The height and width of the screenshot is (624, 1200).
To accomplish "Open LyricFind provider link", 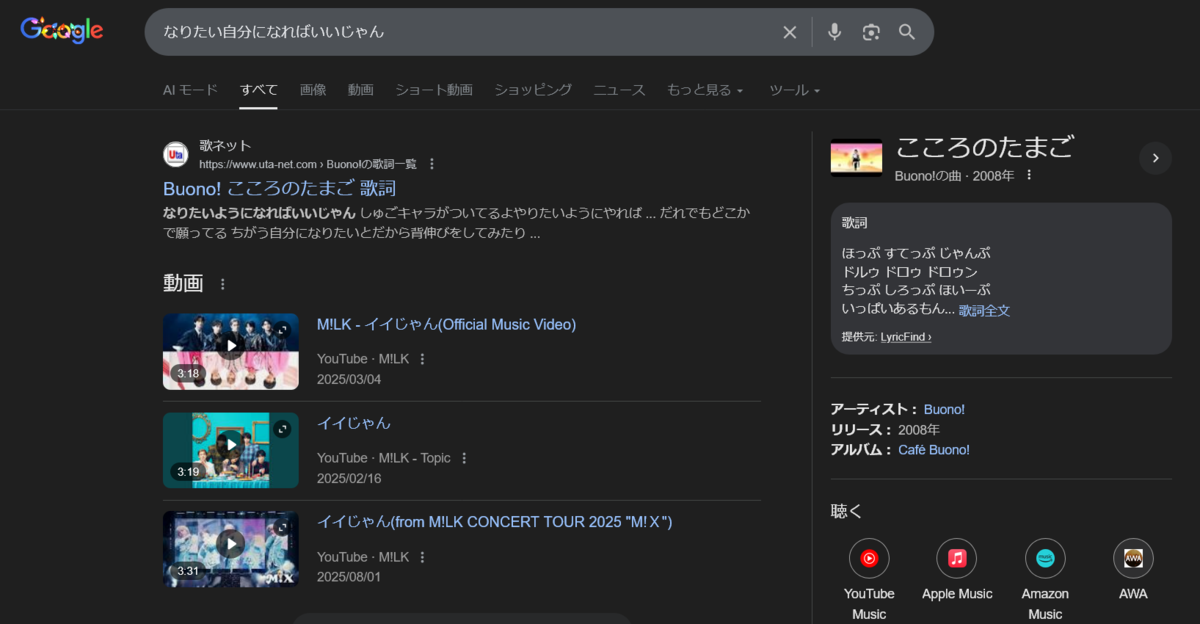I will tap(906, 337).
